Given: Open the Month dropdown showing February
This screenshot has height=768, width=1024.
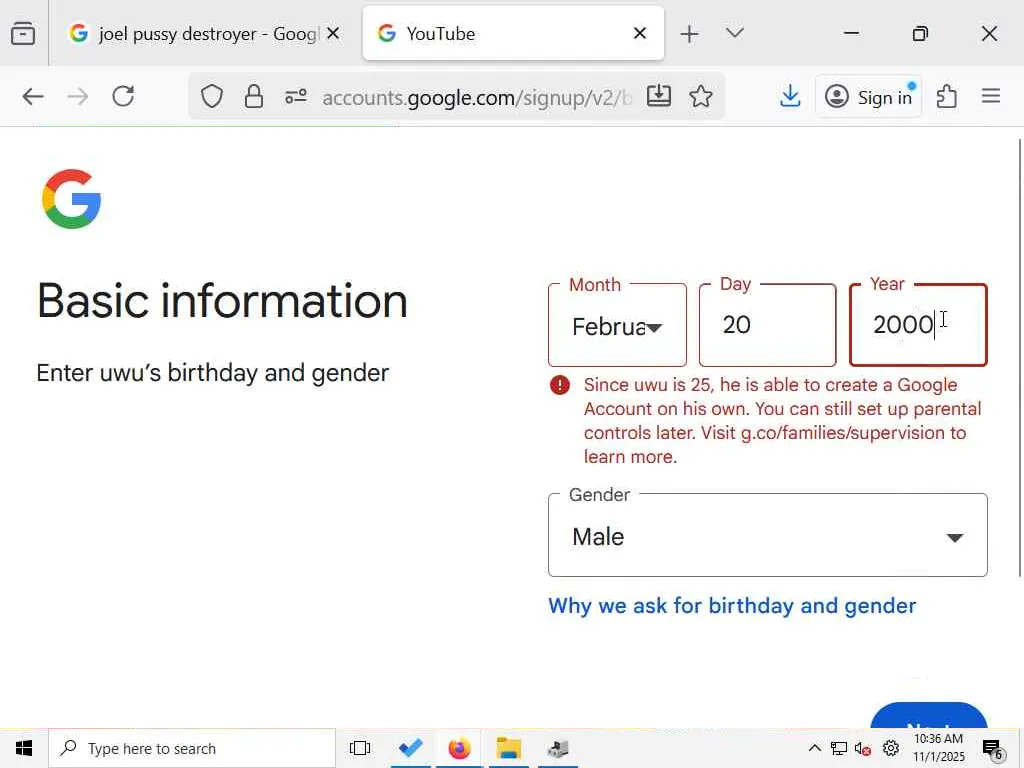Looking at the screenshot, I should coord(617,325).
